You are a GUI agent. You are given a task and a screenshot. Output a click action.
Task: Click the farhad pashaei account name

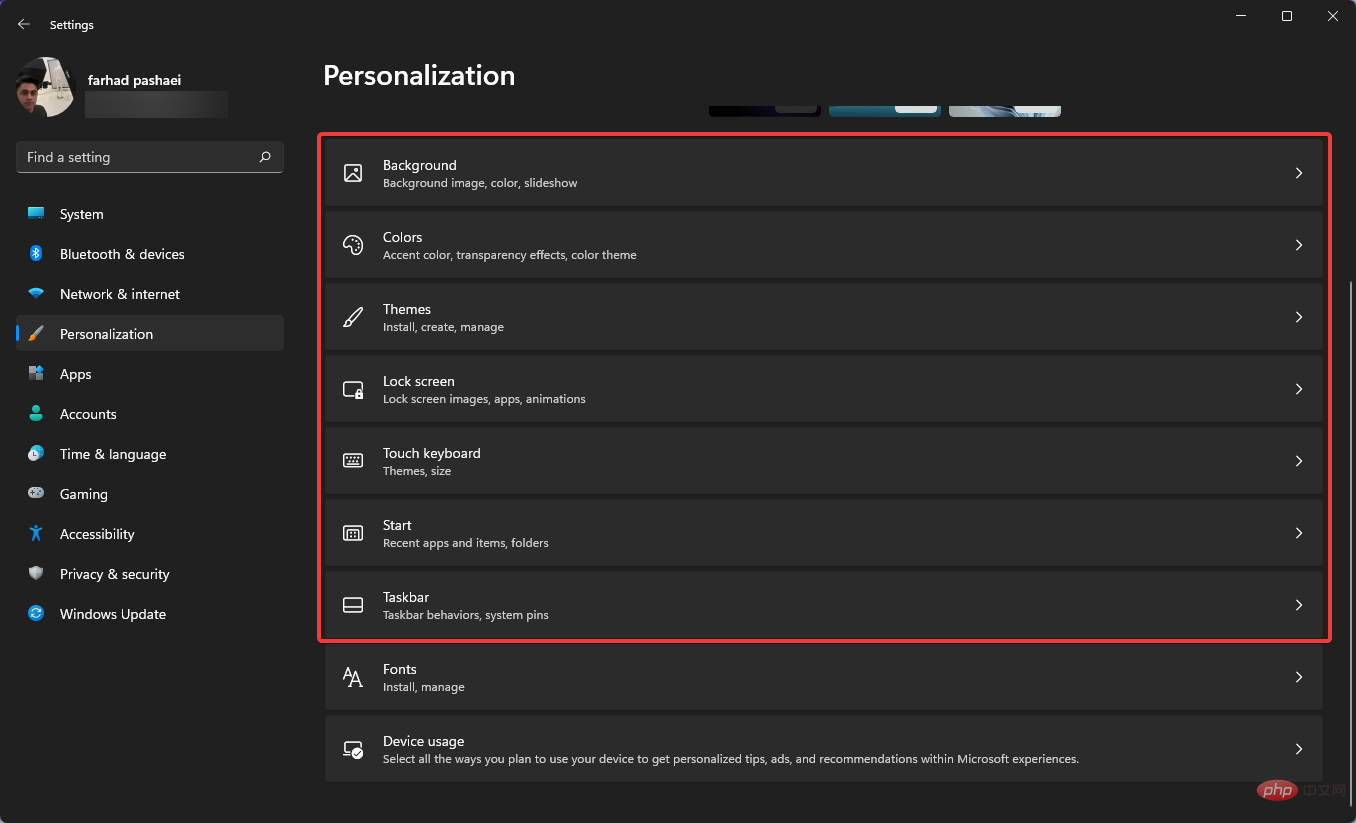133,80
